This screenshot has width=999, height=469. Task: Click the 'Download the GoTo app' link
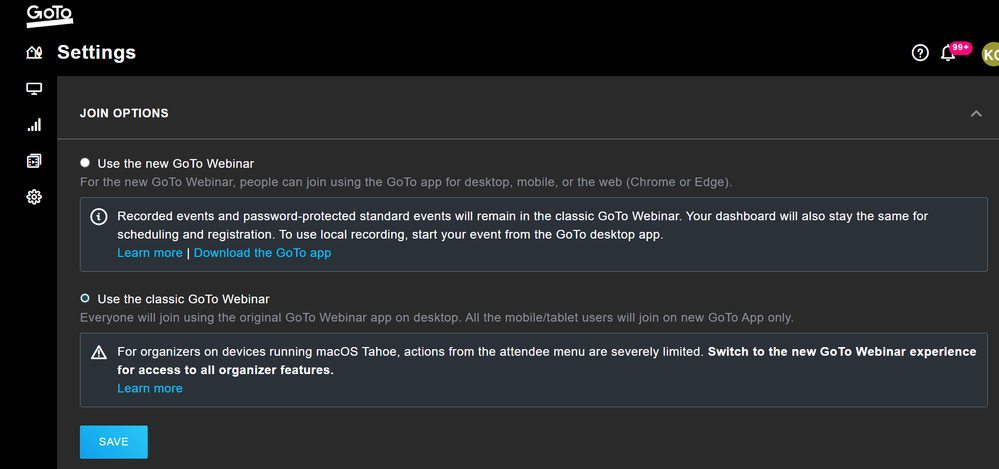[x=262, y=253]
